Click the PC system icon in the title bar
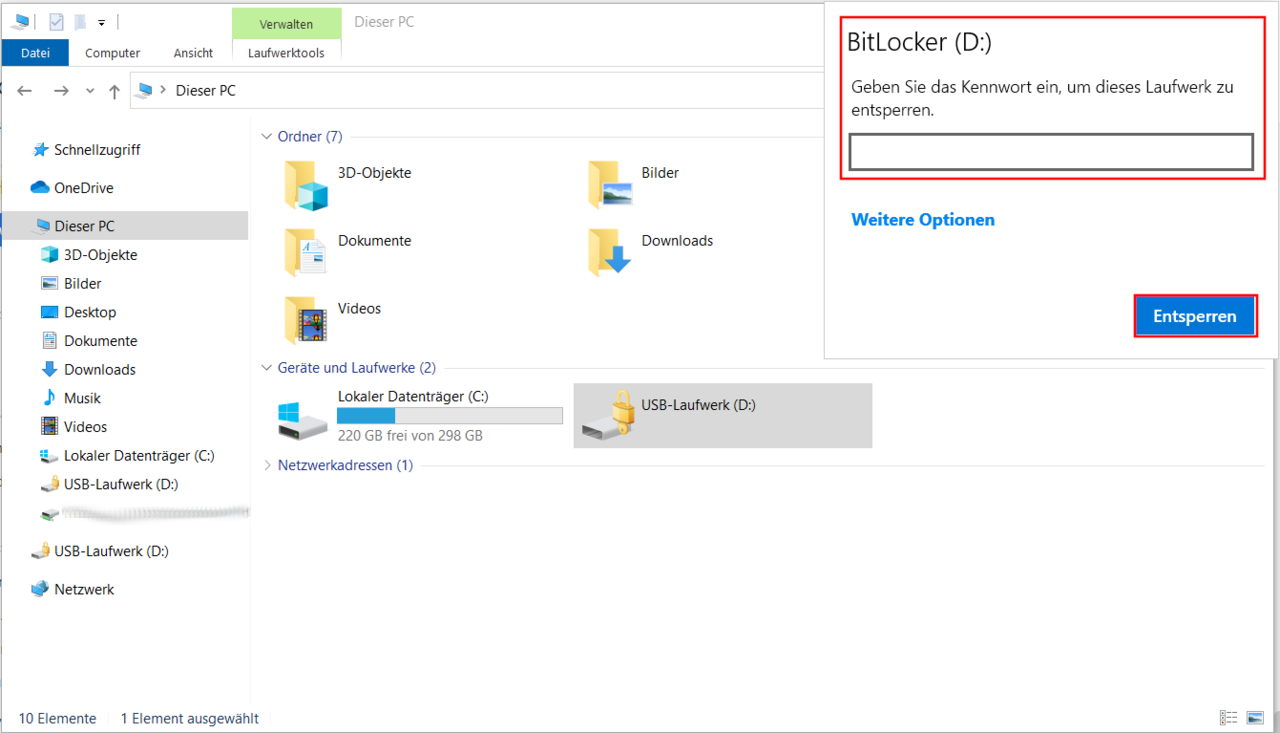1280x733 pixels. 19,21
